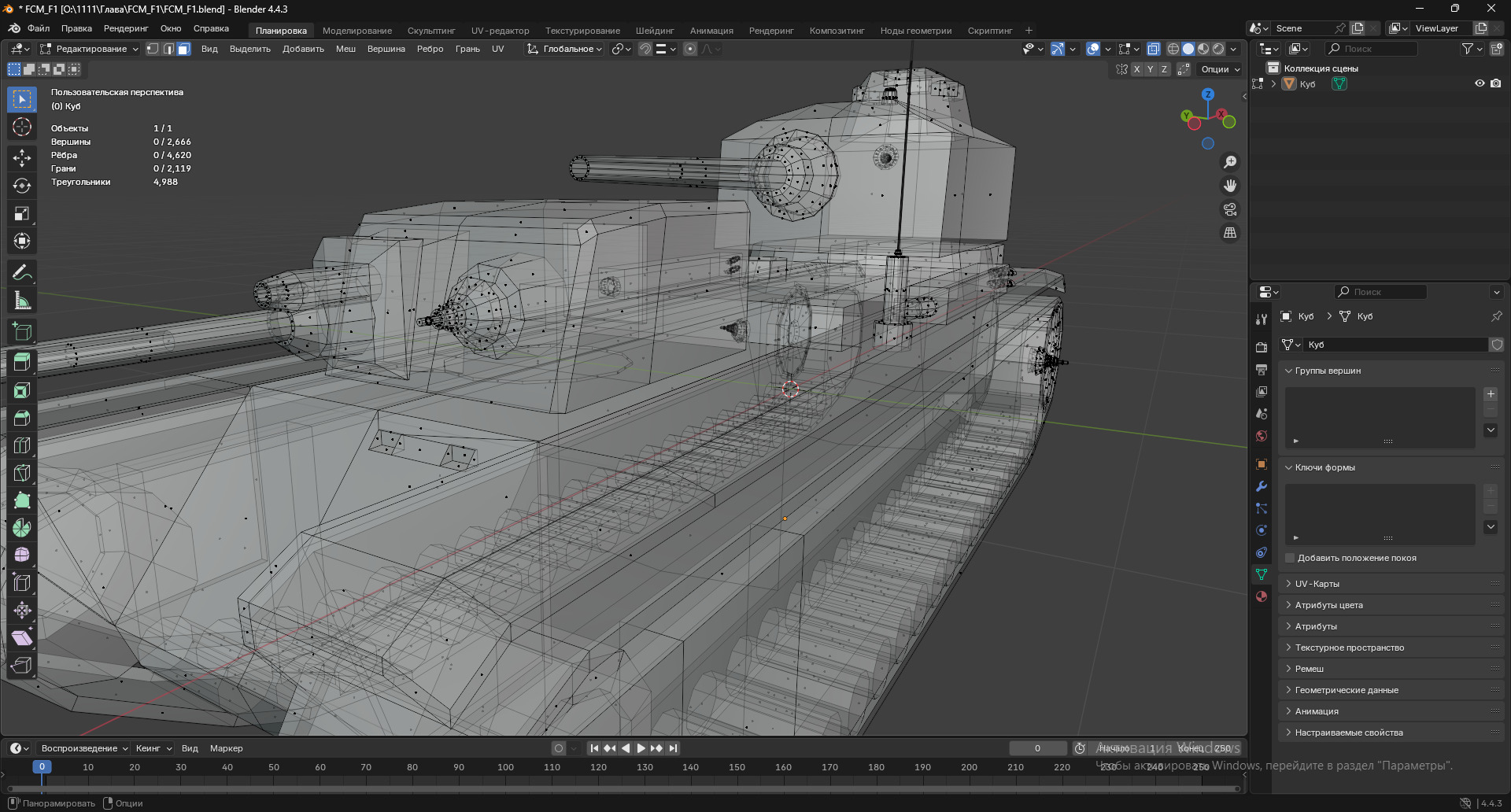Screen dimensions: 1511x812
Task: Select the Select Box tool
Action: (22, 99)
